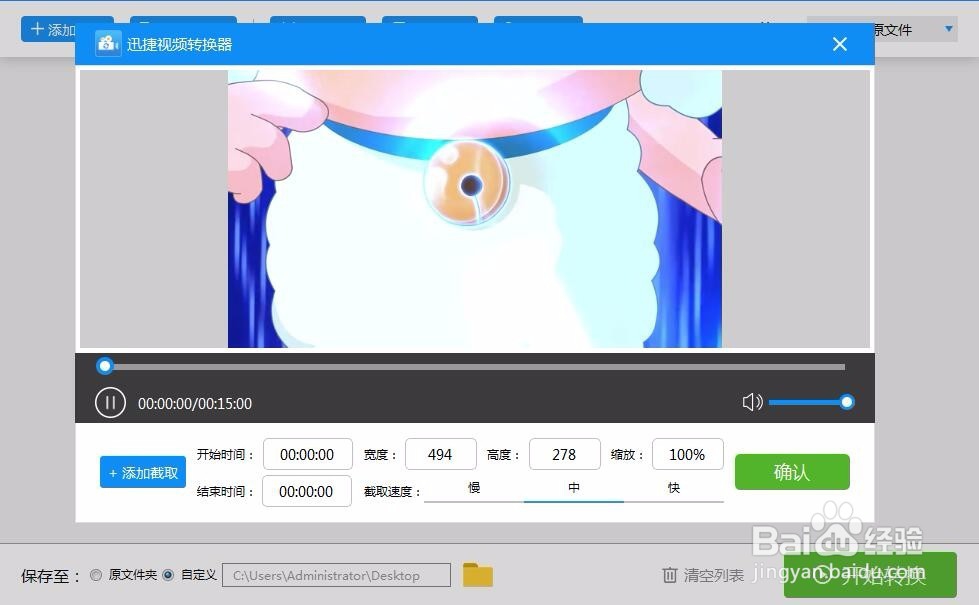This screenshot has height=605, width=979.
Task: Close the 迅捷视频转换器 dialog
Action: 840,44
